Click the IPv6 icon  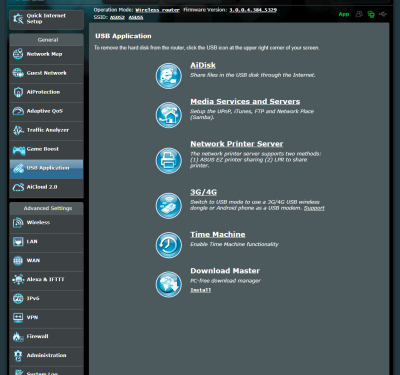pos(18,298)
